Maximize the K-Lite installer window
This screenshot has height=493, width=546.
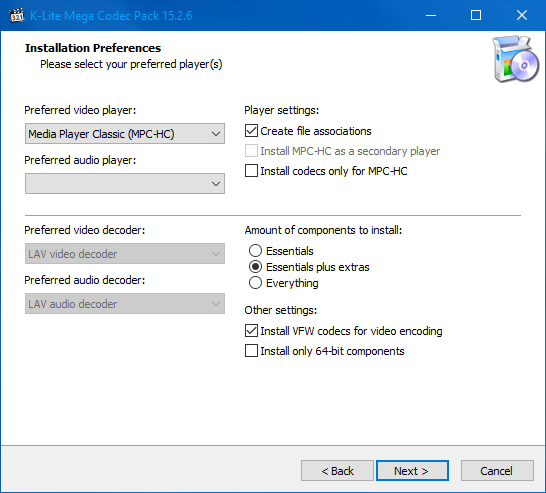pos(476,15)
